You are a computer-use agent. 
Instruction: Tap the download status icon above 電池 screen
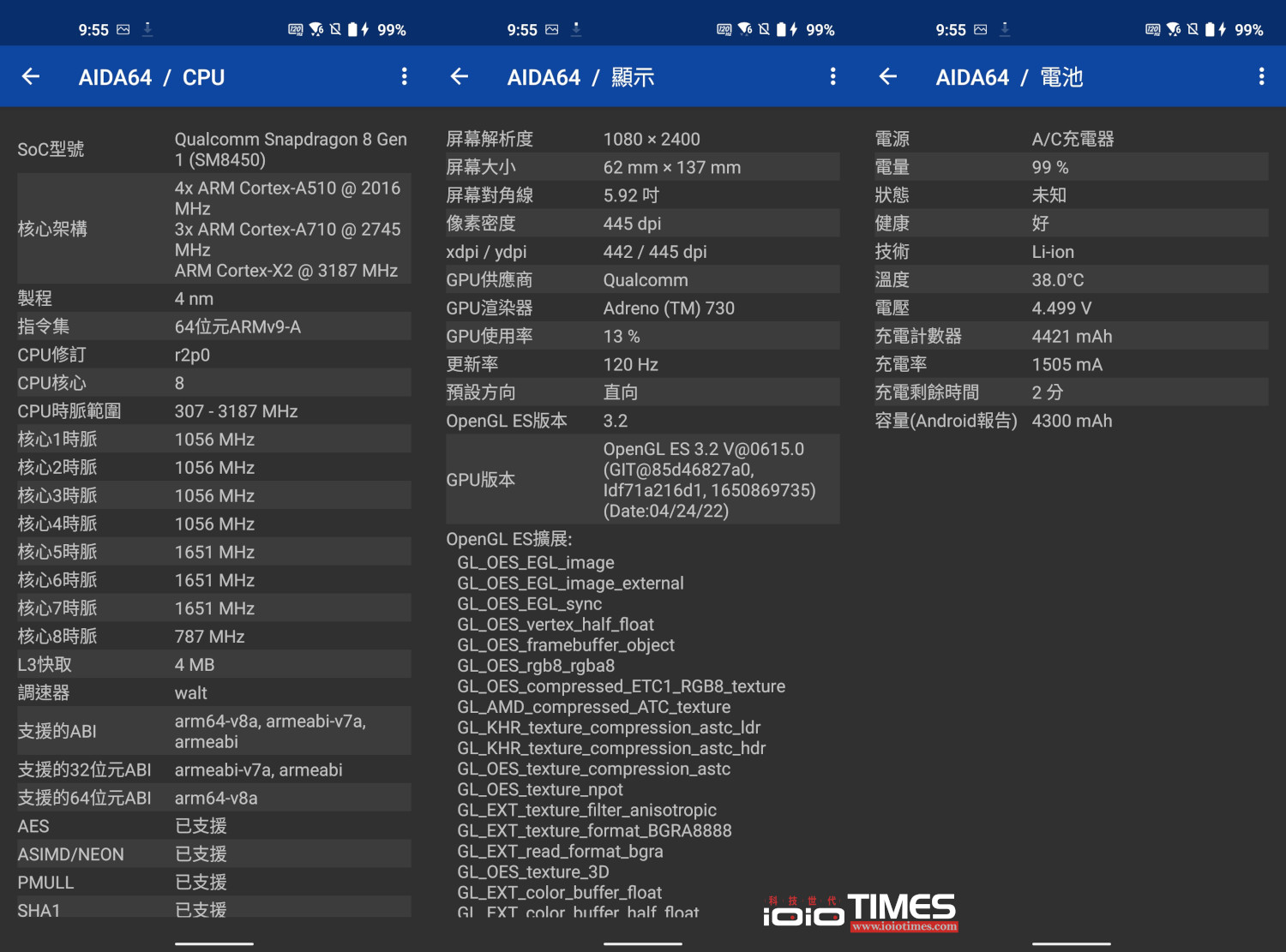[1005, 29]
